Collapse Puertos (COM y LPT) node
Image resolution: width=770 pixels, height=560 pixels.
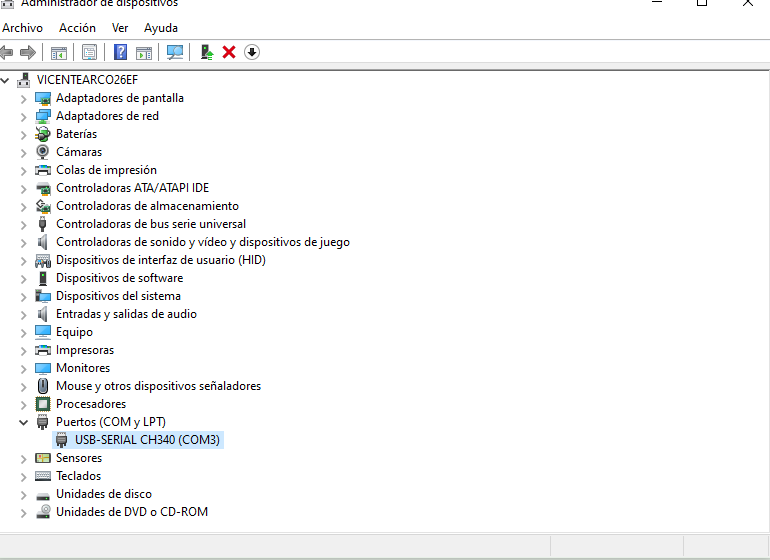[24, 422]
